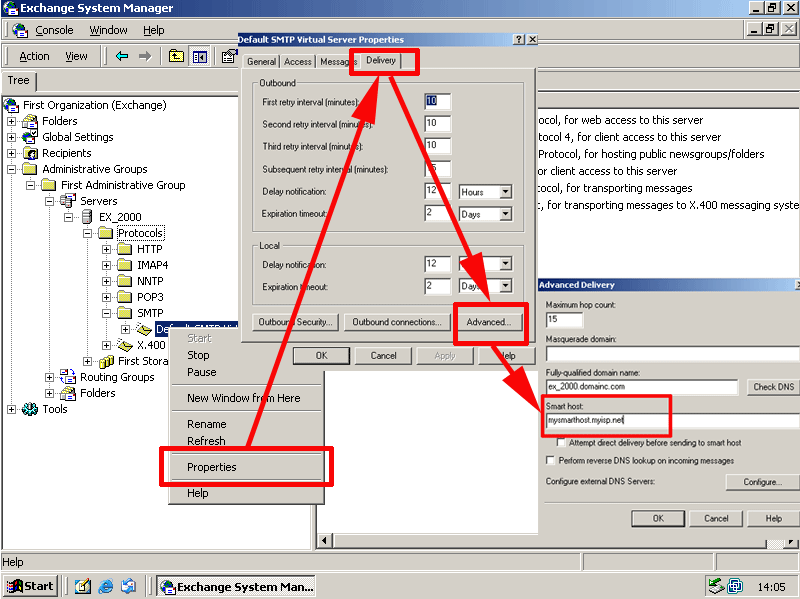The image size is (800, 599).
Task: Expand the NNTP node
Action: point(106,281)
